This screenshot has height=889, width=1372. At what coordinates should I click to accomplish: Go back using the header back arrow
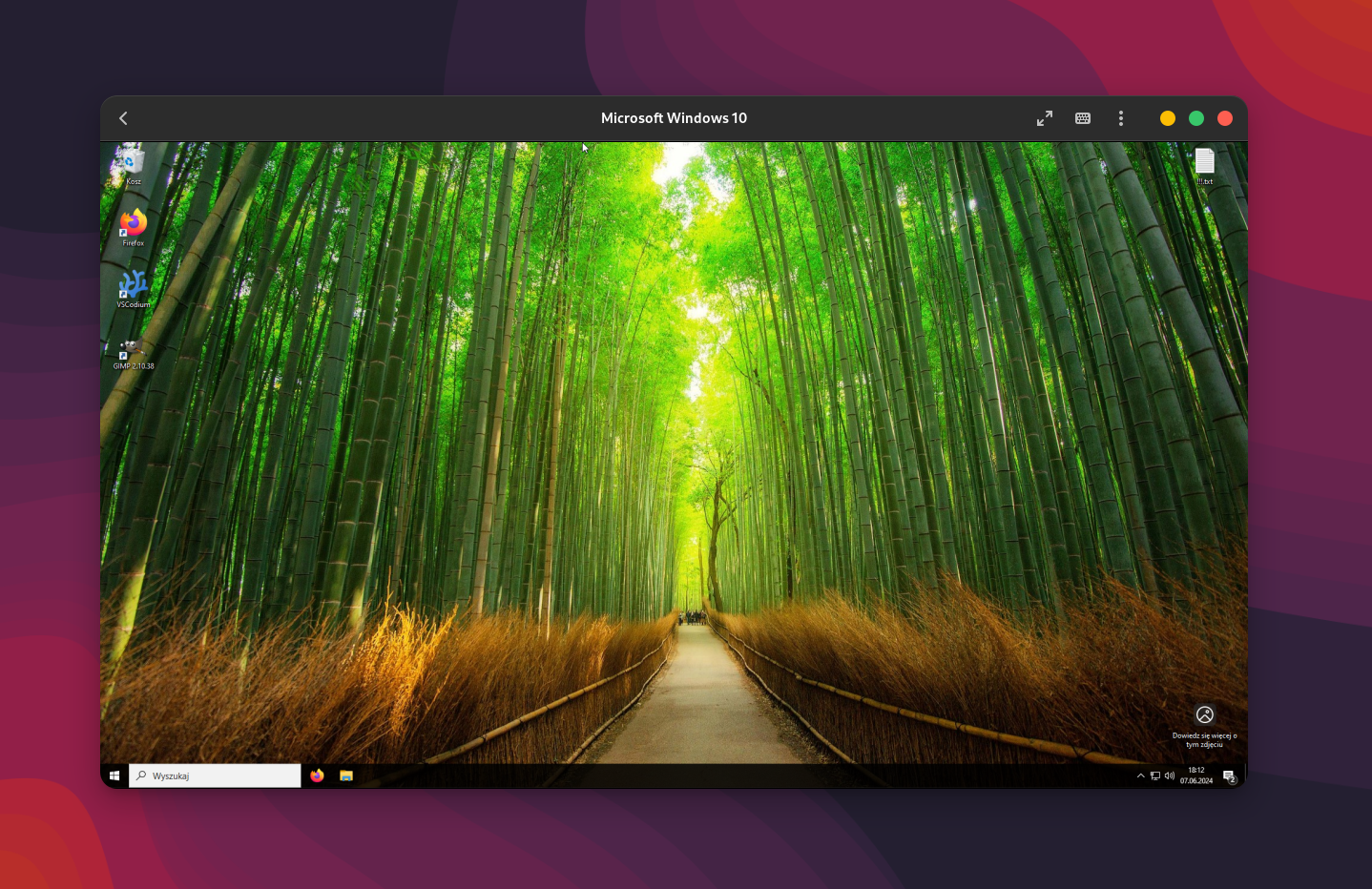[123, 118]
